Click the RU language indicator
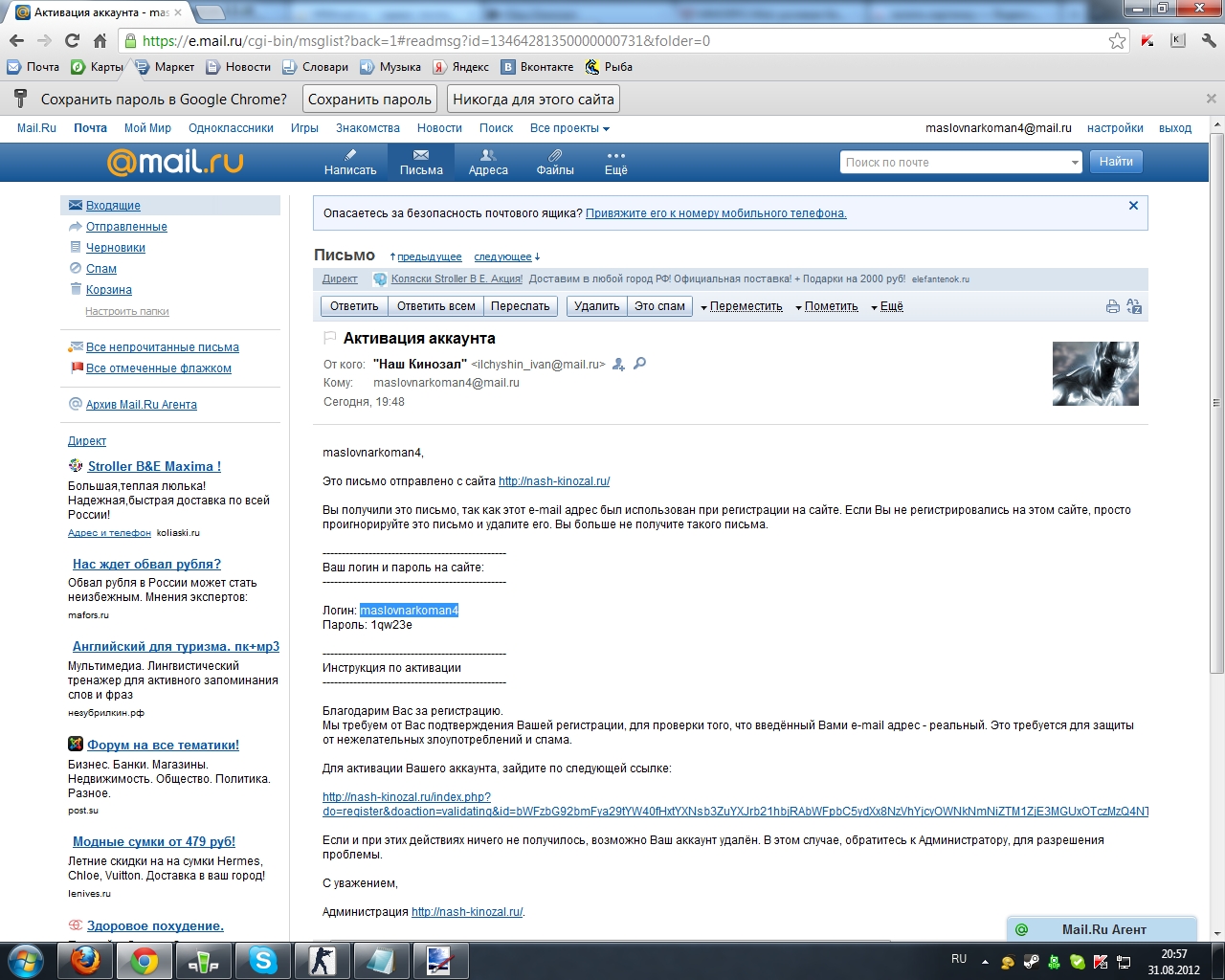 click(959, 959)
